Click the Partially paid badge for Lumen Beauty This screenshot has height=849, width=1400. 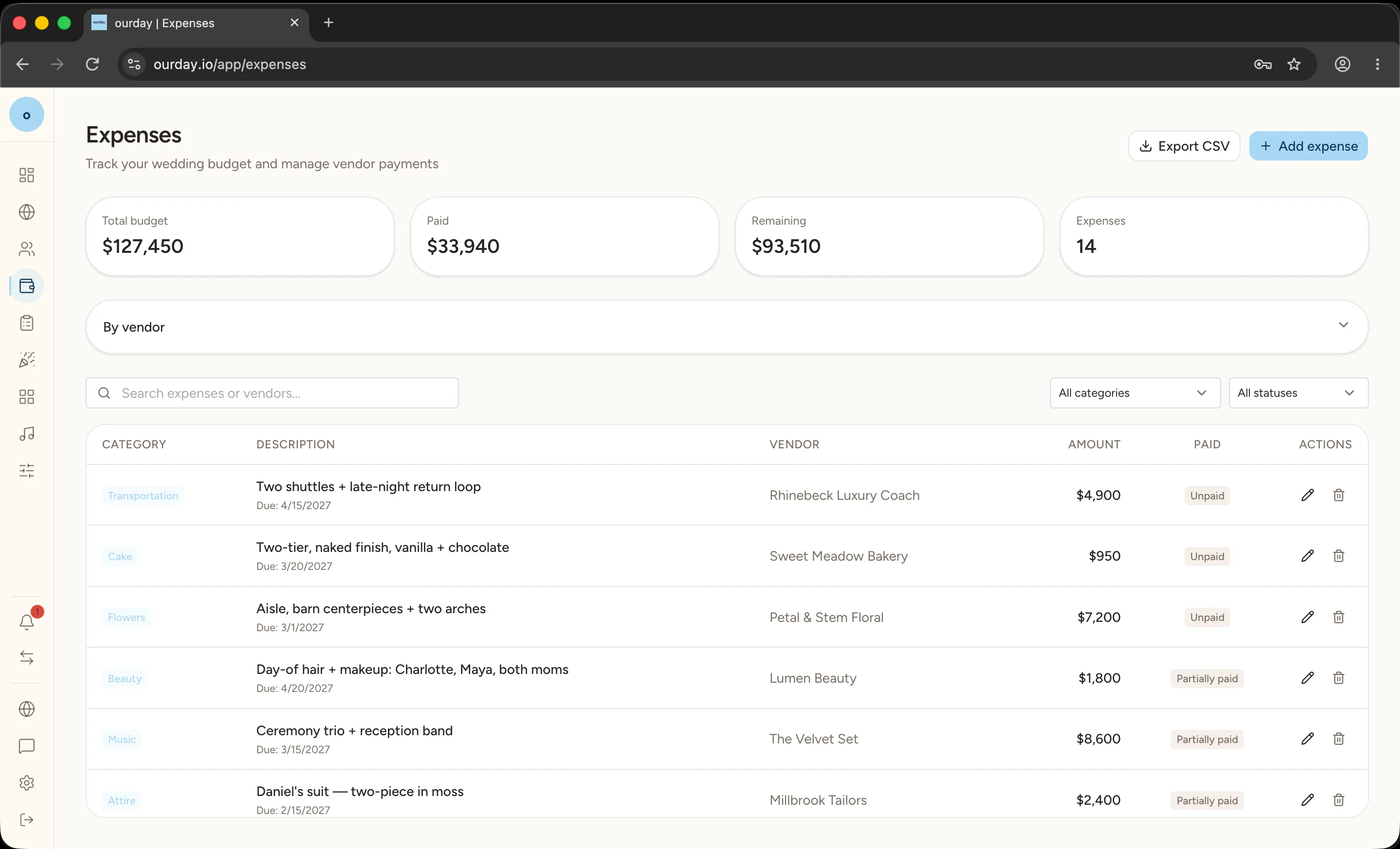pyautogui.click(x=1207, y=678)
